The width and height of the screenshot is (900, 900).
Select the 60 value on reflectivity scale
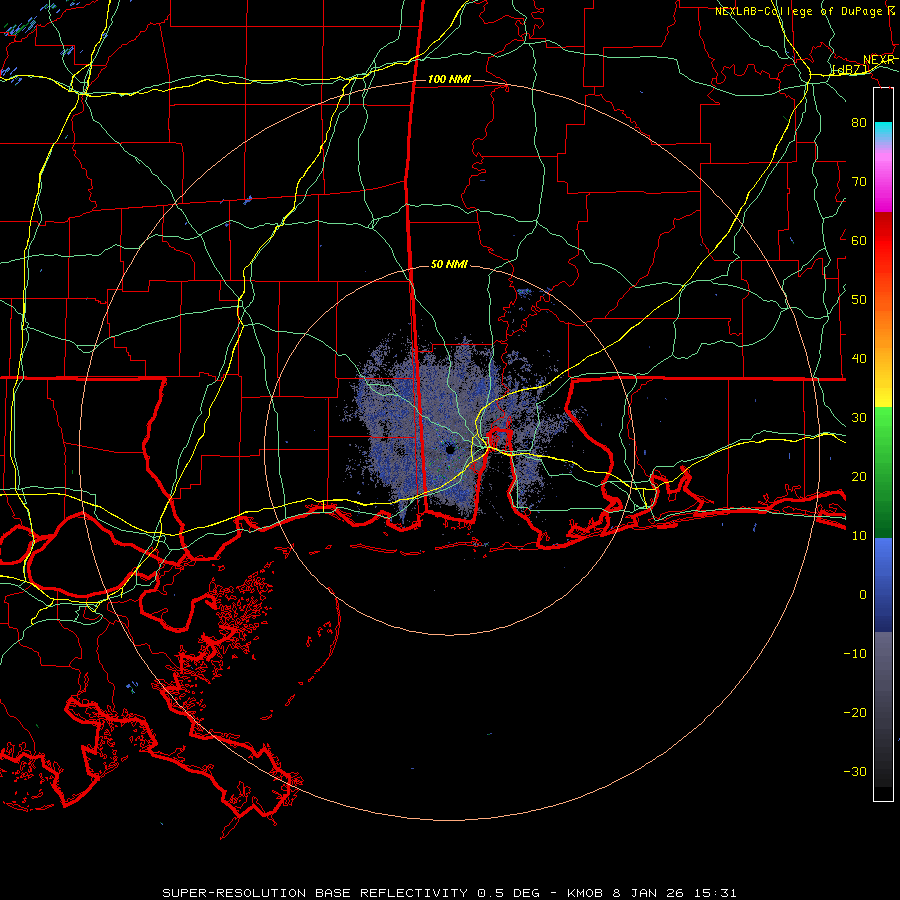(x=859, y=240)
